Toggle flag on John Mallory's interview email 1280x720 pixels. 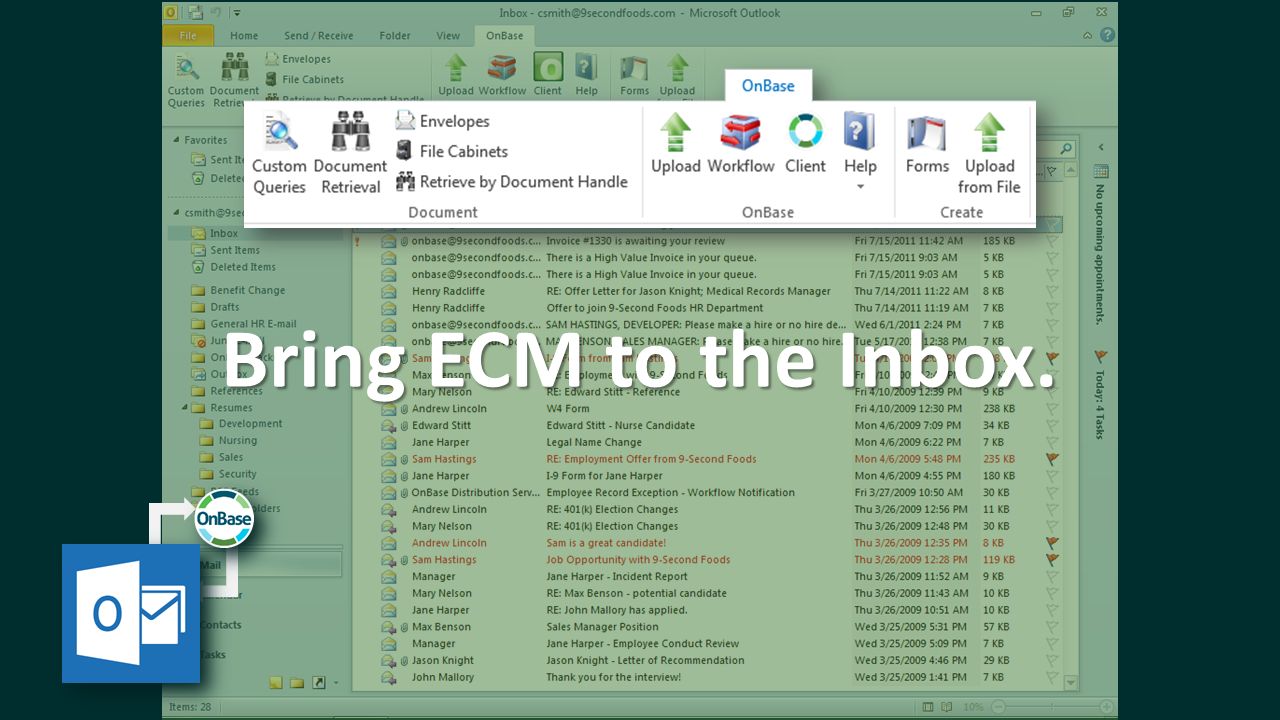[1051, 677]
